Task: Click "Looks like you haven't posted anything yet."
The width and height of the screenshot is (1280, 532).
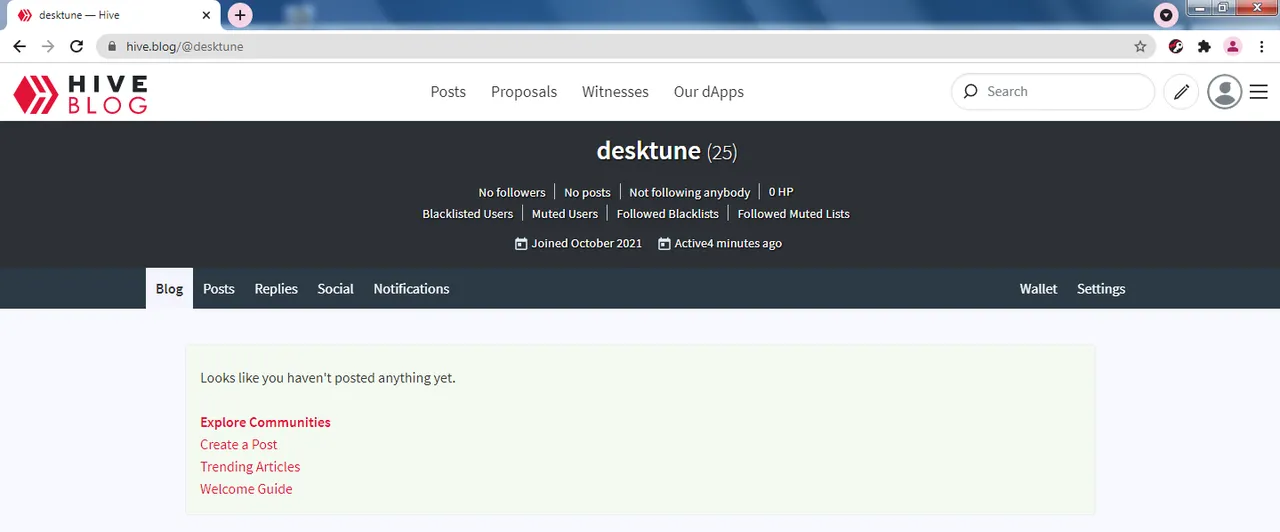Action: (x=328, y=378)
